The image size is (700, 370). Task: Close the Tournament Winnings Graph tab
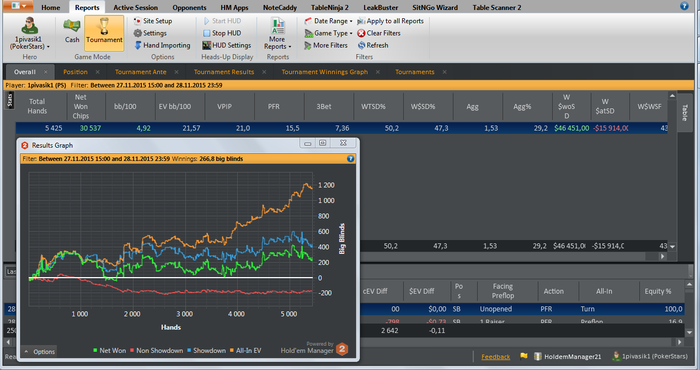coord(378,72)
